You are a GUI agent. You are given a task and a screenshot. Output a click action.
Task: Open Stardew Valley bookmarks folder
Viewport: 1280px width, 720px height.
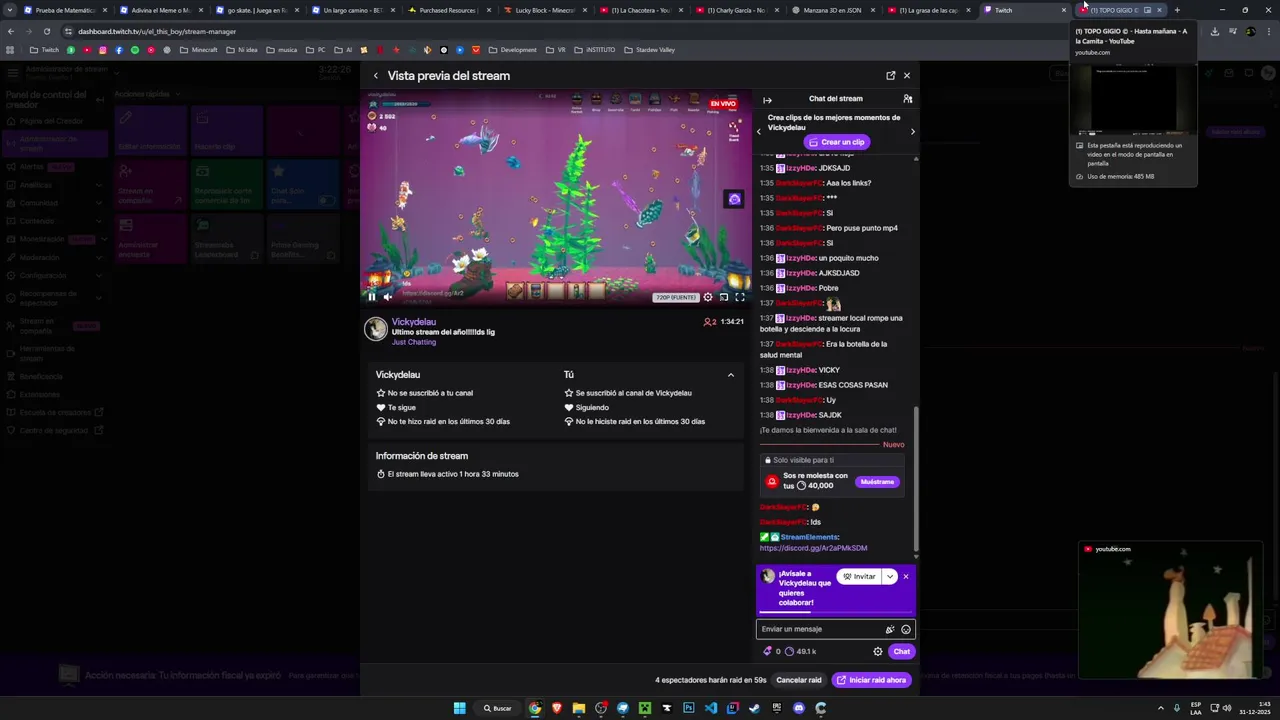coord(649,50)
